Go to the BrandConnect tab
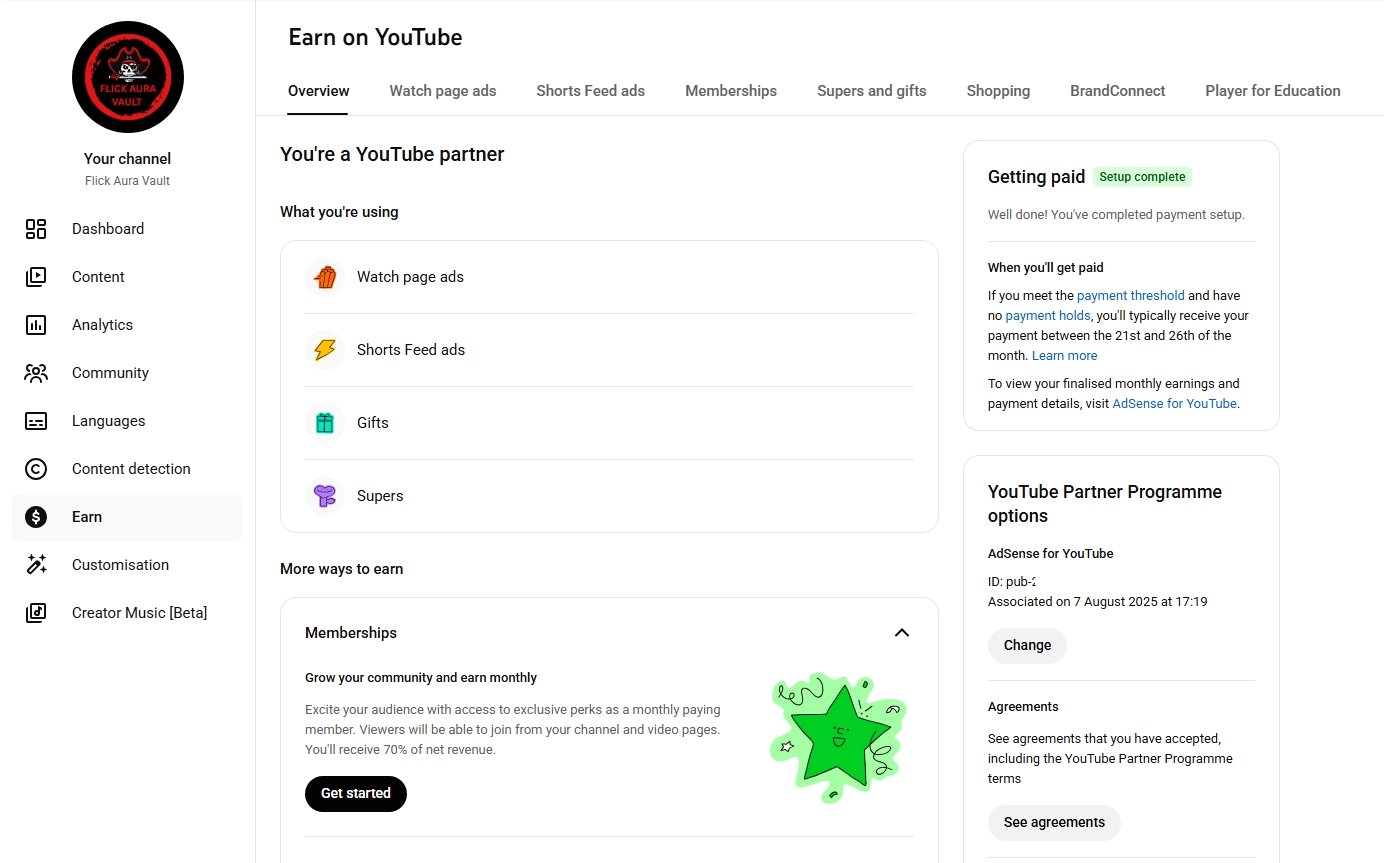 click(1117, 91)
